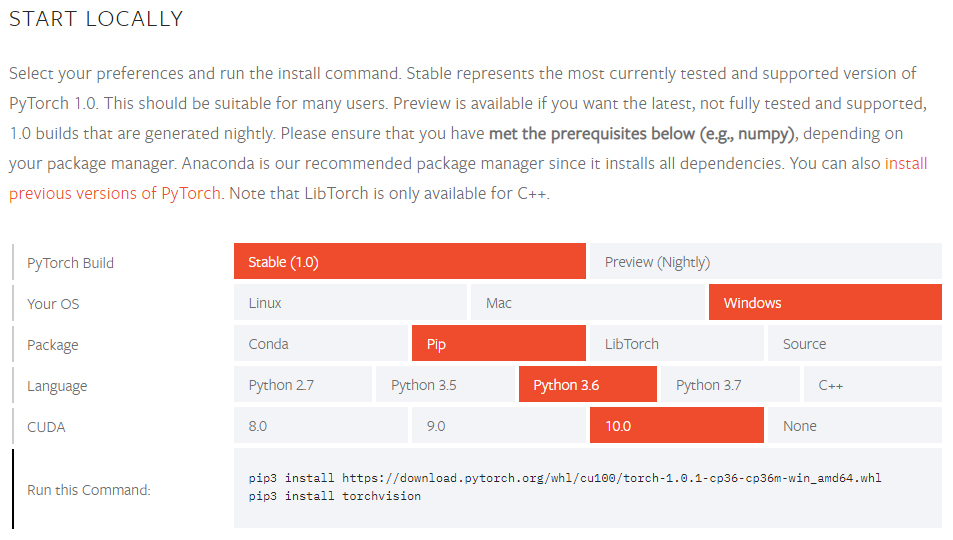
Task: Choose Conda as the package
Action: (321, 344)
